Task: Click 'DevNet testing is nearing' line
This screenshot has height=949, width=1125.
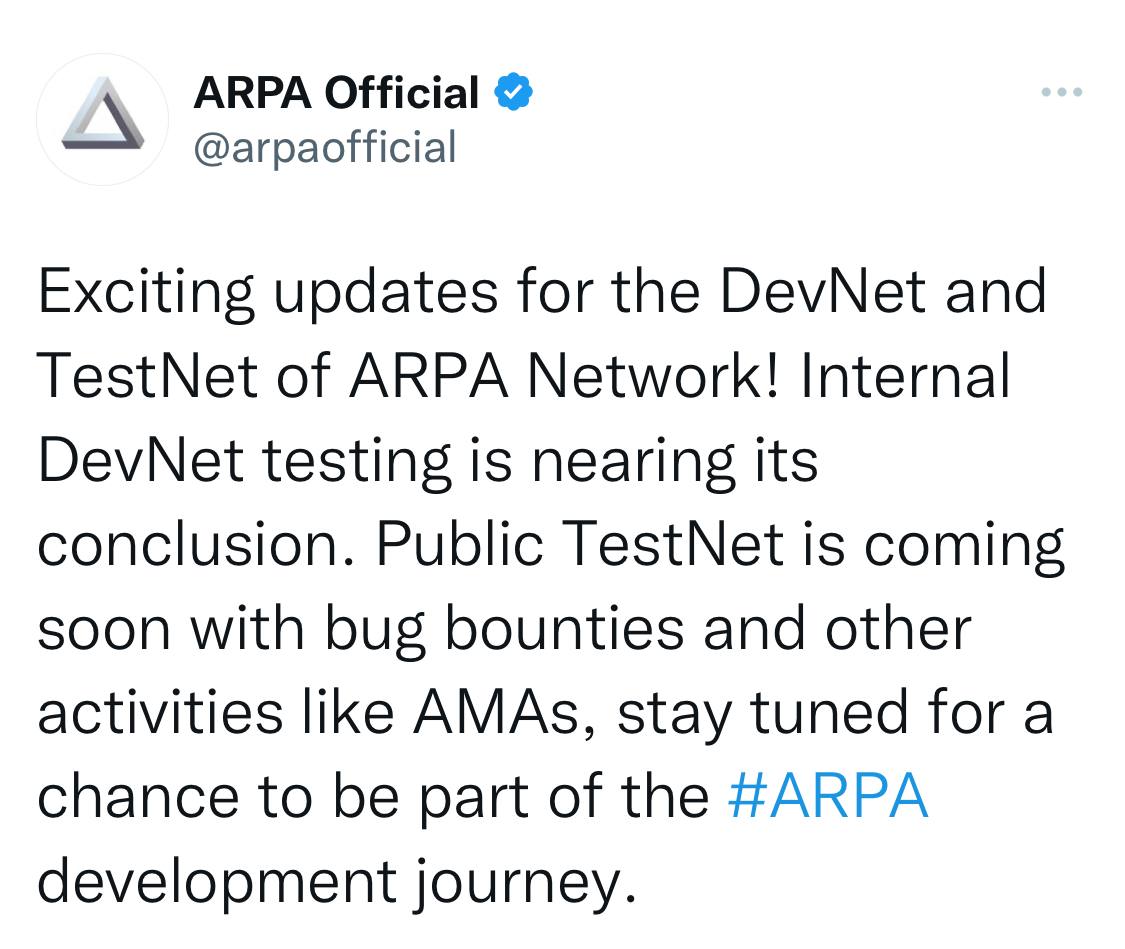Action: click(386, 461)
